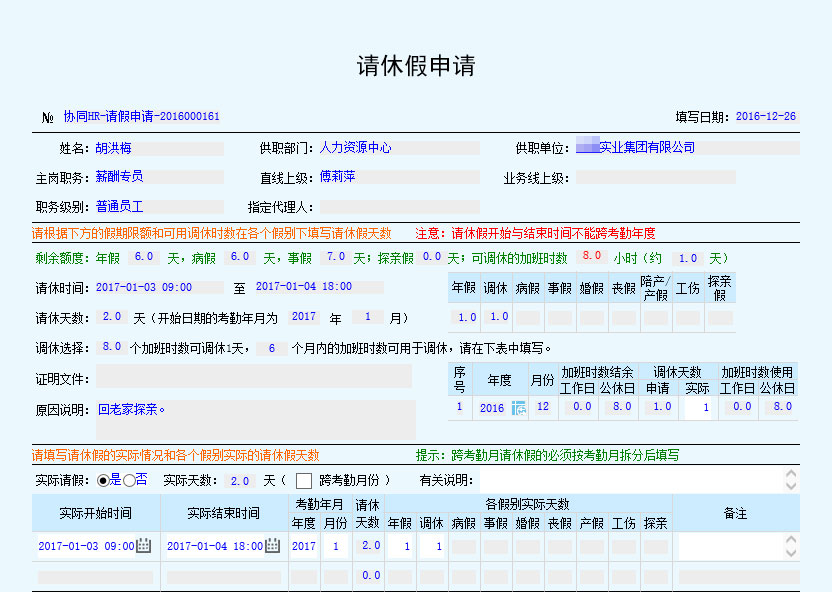Click the 实际结束时间 field 2017-01-04 18:00
The image size is (832, 592).
coord(215,546)
